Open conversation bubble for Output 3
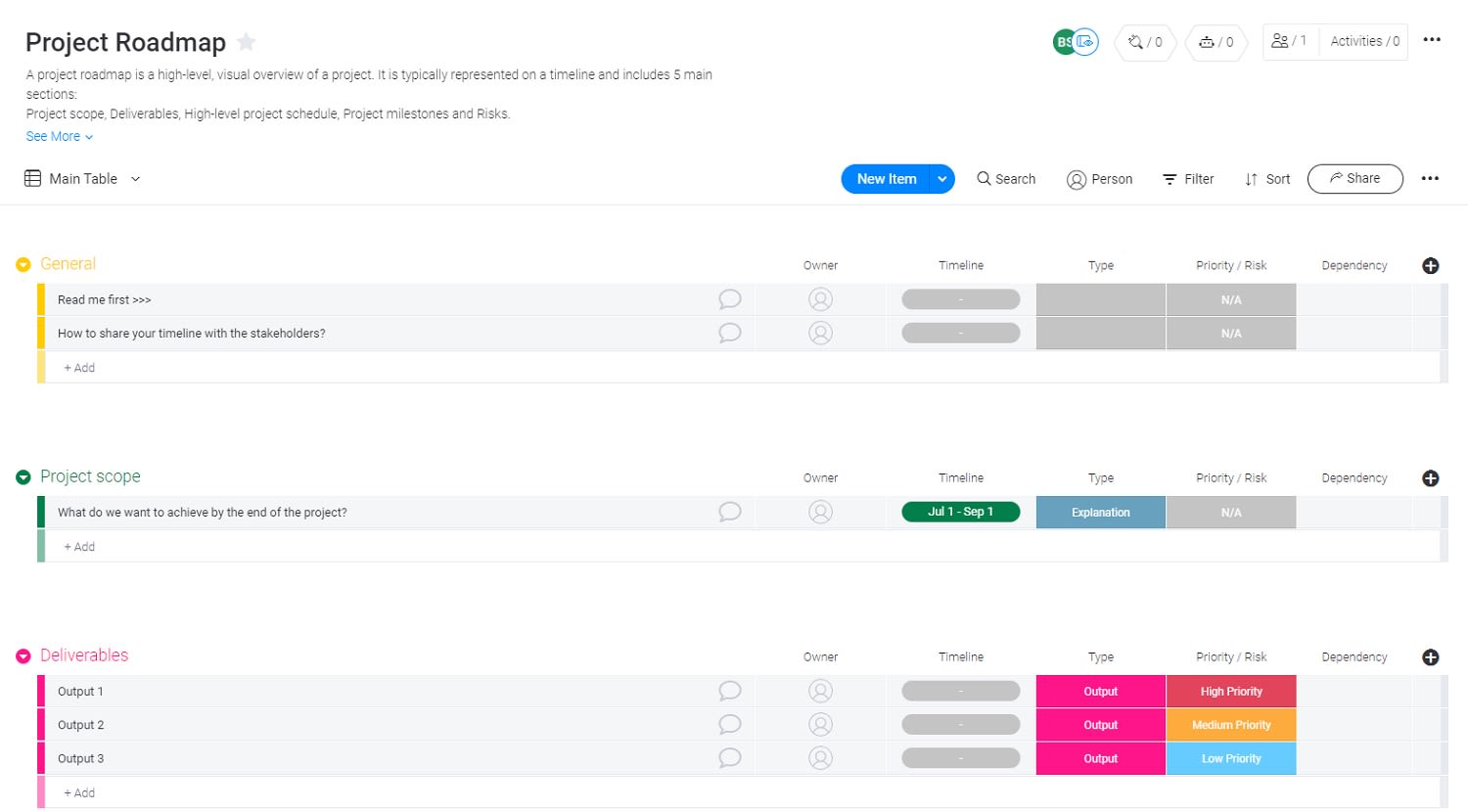 coord(730,757)
